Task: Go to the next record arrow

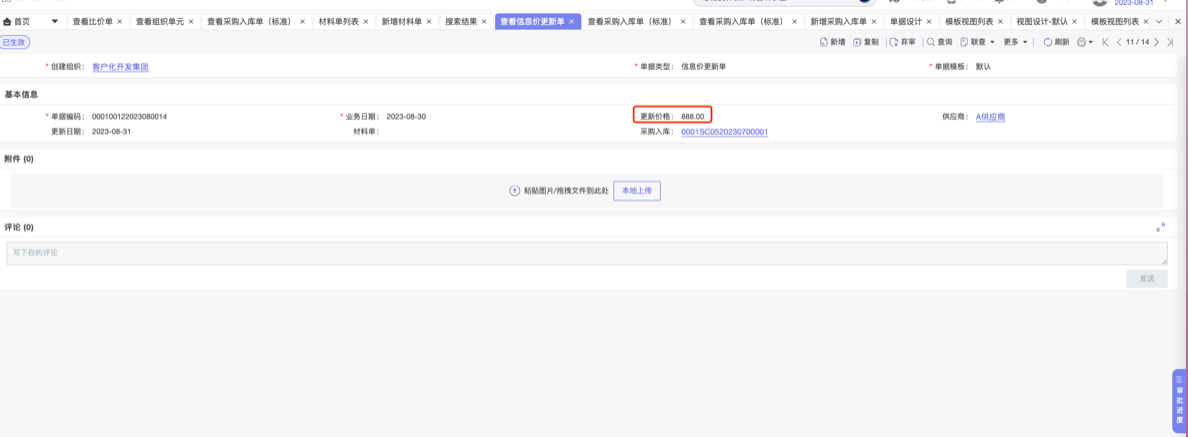Action: [x=1156, y=42]
